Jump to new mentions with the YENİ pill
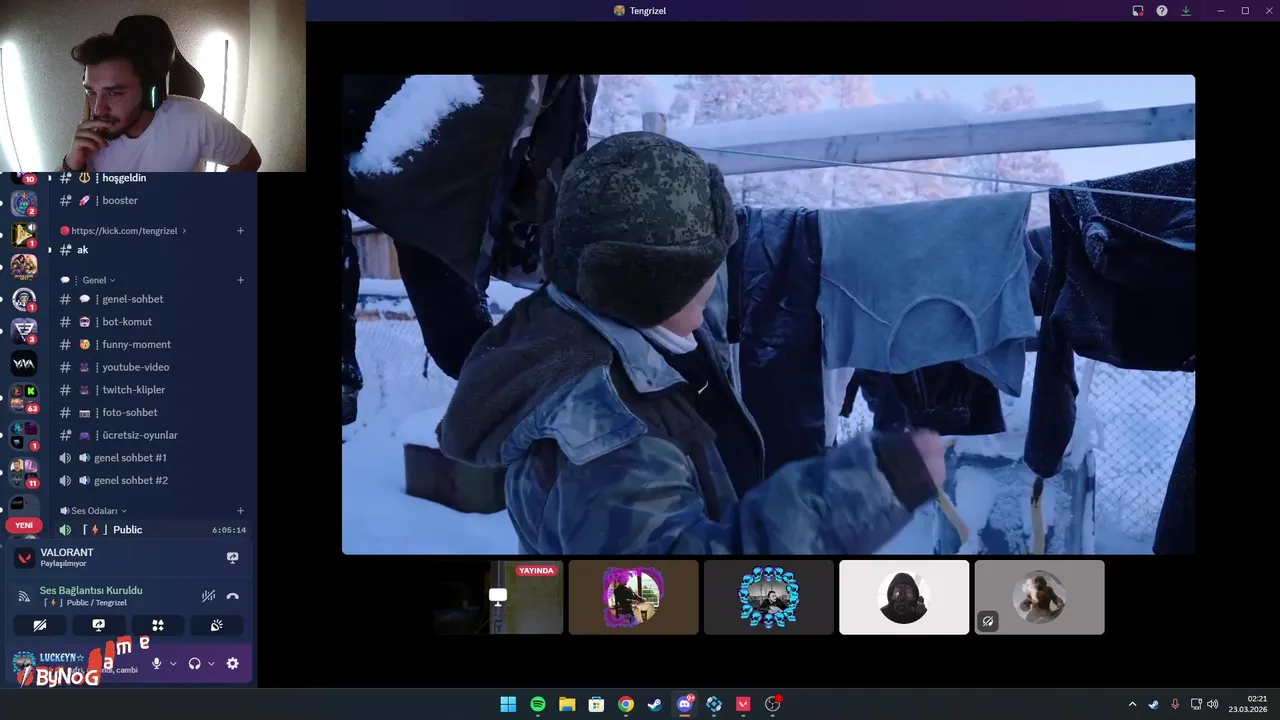Image resolution: width=1280 pixels, height=720 pixels. pyautogui.click(x=24, y=525)
